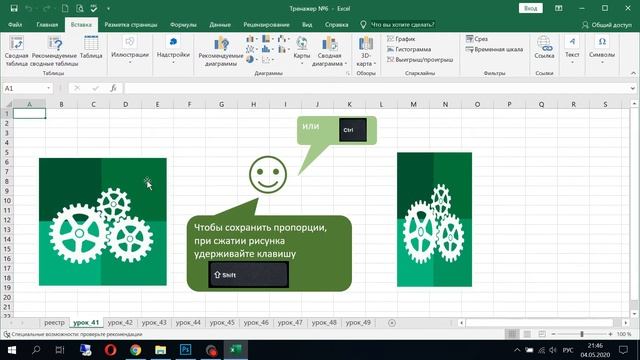Switch to the Рецензирование tab
This screenshot has height=360, width=640.
click(x=267, y=24)
